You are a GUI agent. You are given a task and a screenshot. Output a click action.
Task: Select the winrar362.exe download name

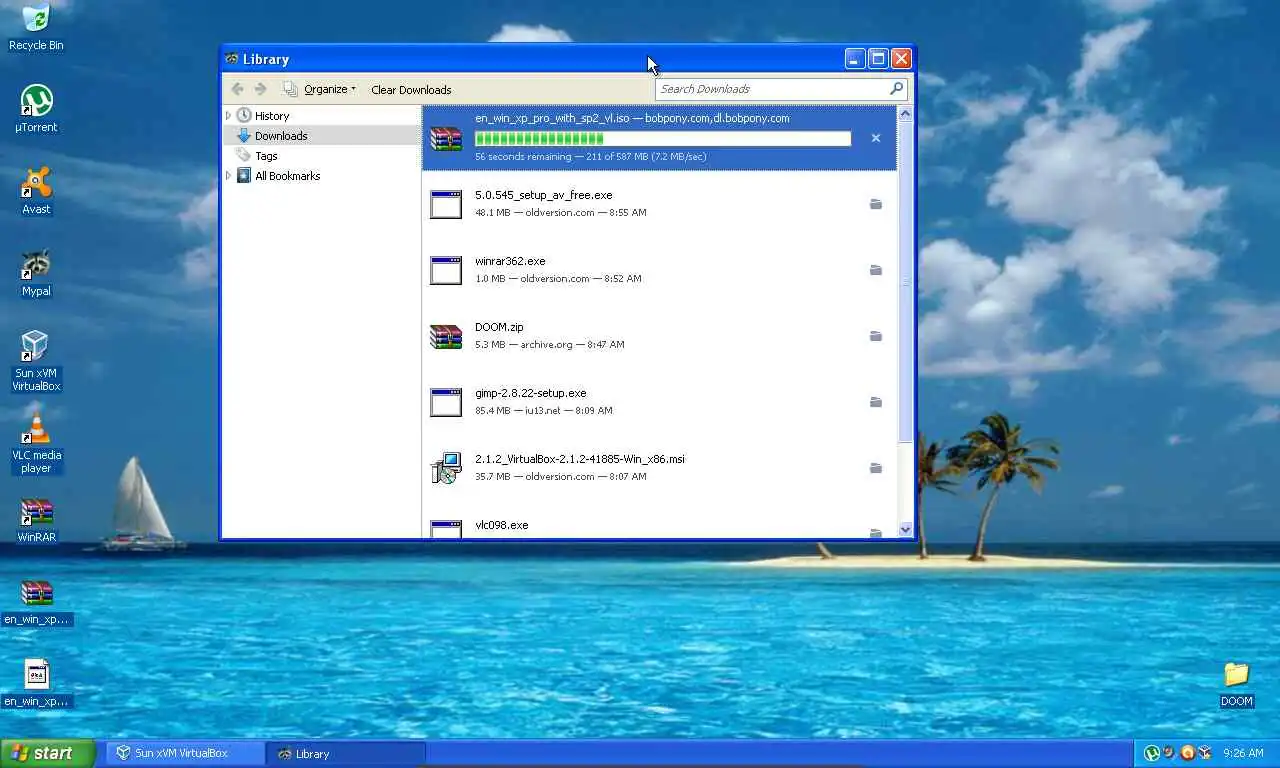510,261
